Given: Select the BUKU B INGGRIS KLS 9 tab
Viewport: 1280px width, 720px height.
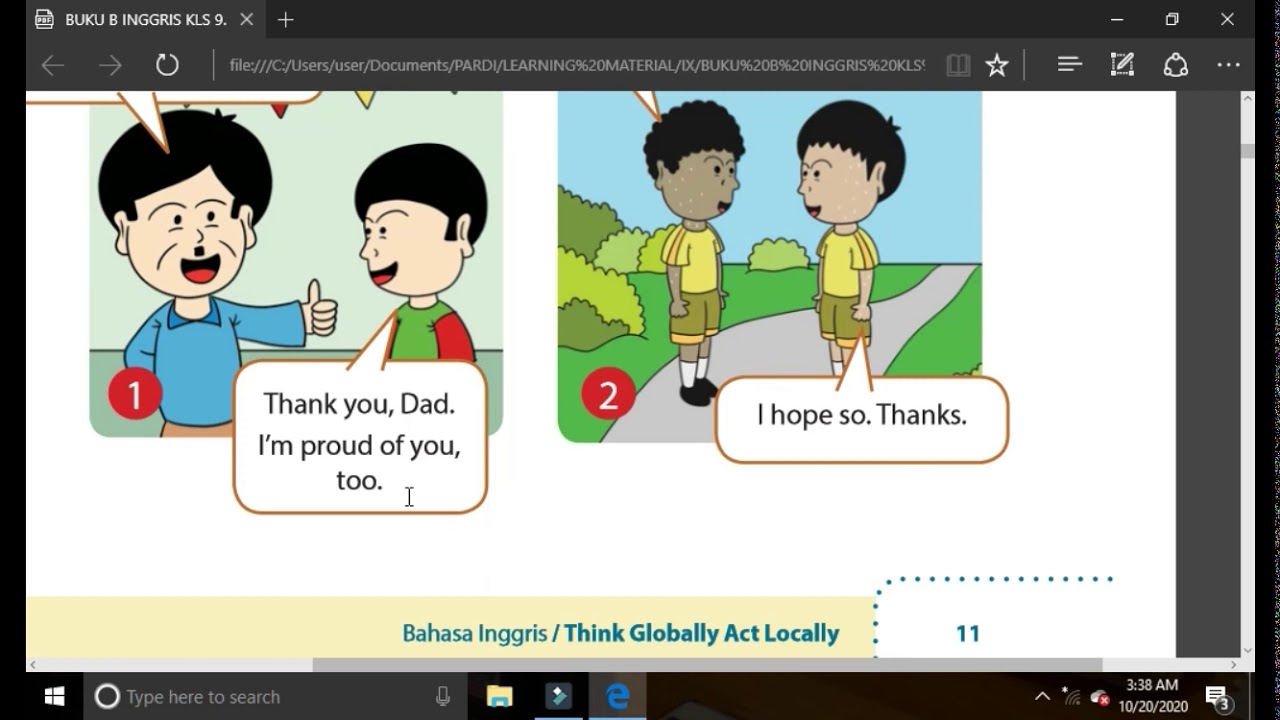Looking at the screenshot, I should 145,19.
